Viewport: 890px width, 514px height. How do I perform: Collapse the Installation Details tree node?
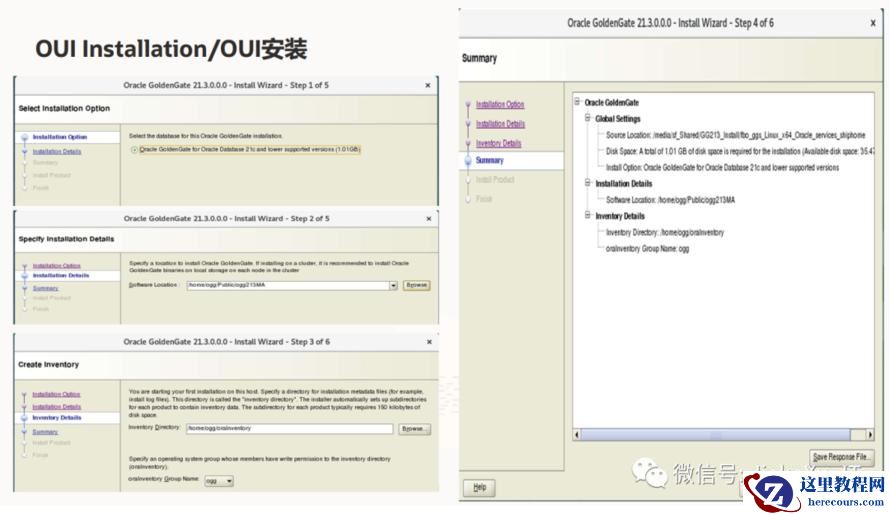pyautogui.click(x=588, y=183)
